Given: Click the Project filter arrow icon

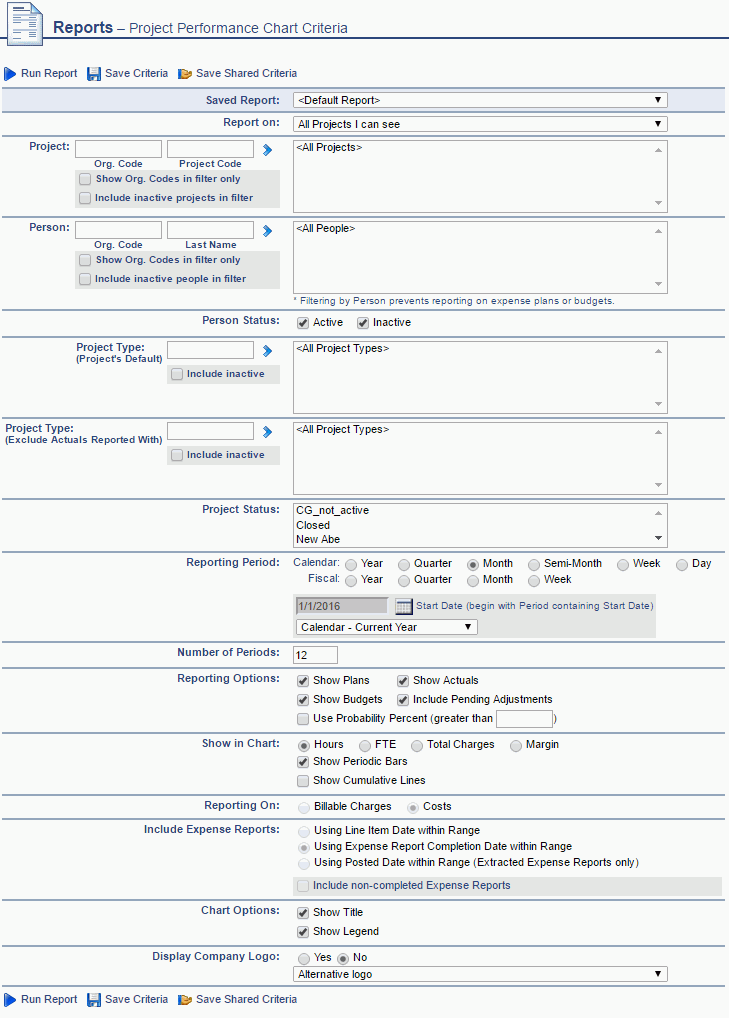Looking at the screenshot, I should pos(267,150).
